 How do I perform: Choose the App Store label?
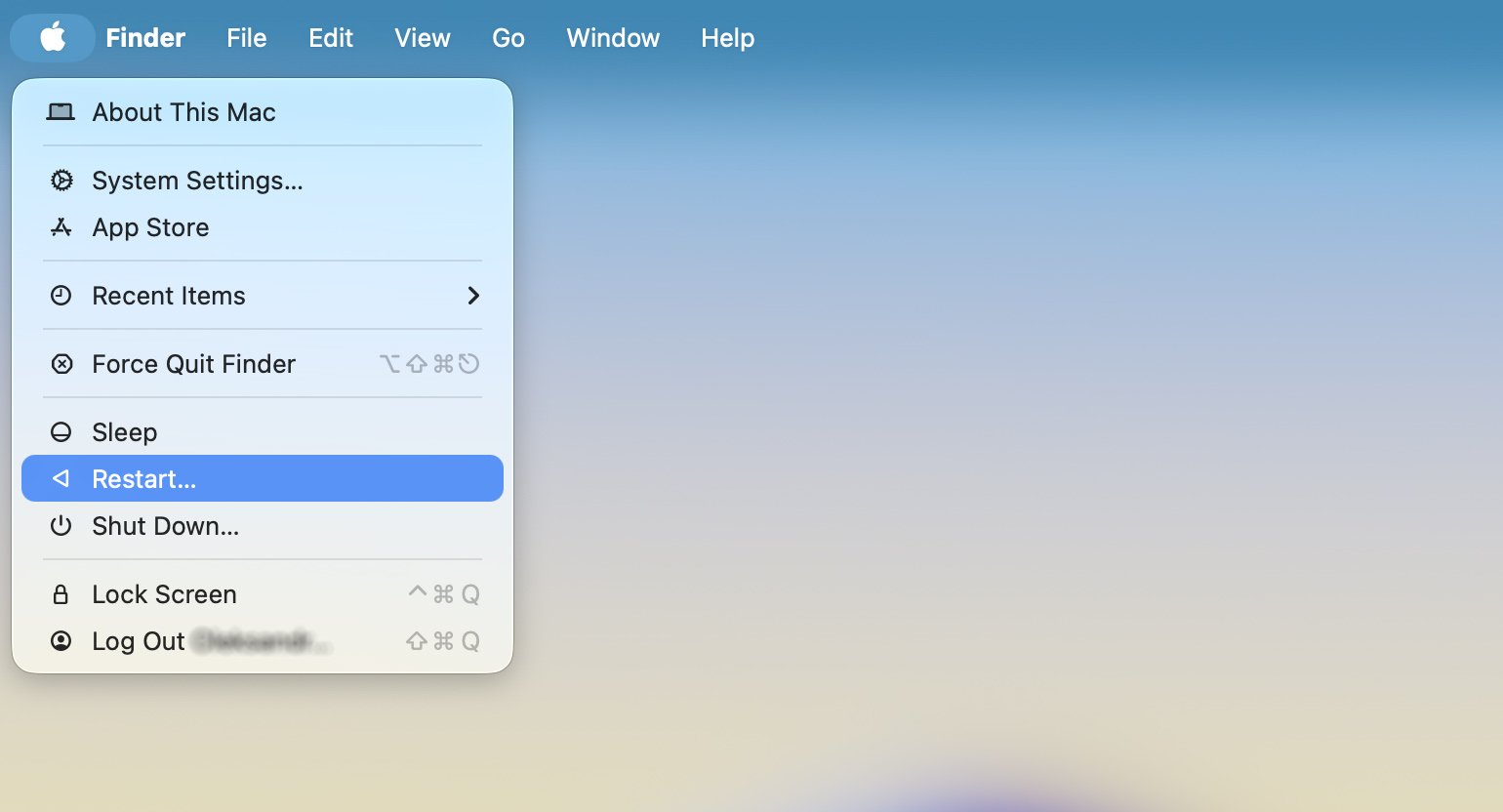(150, 227)
